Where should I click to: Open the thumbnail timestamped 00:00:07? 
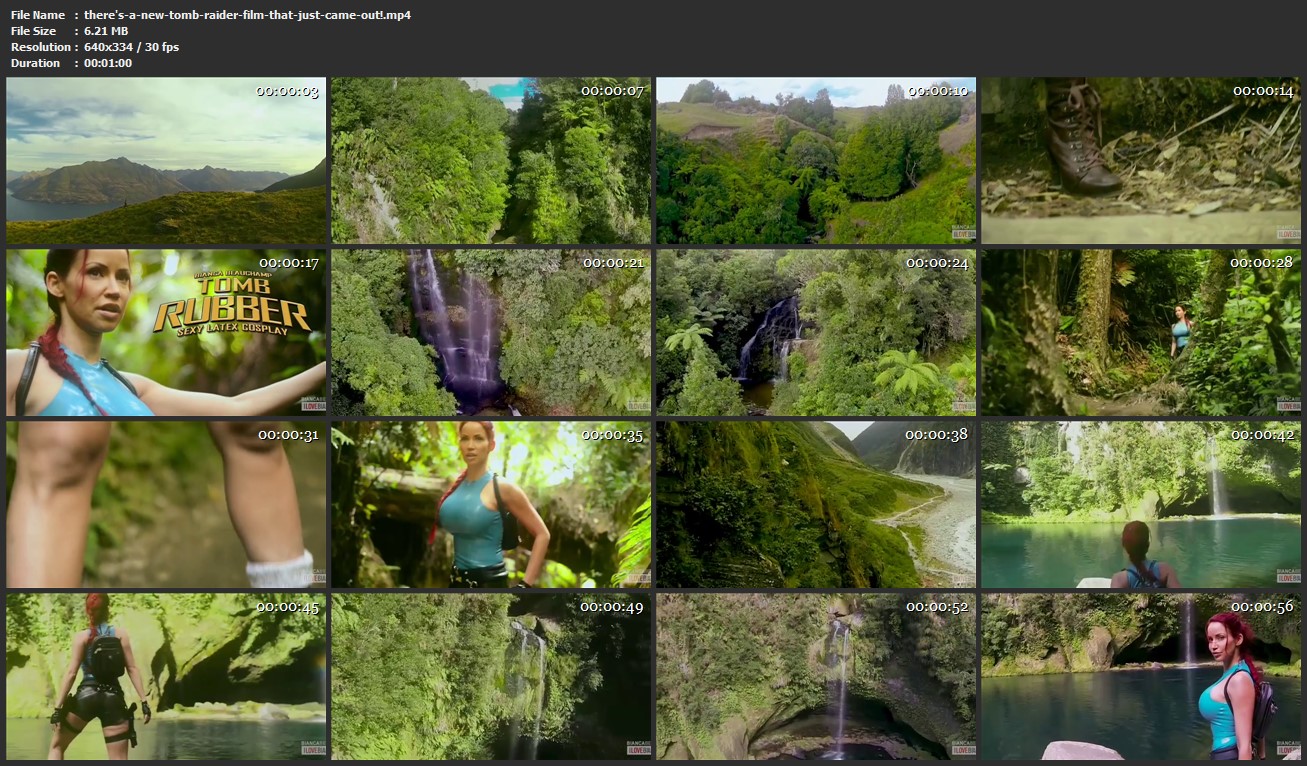pos(491,161)
